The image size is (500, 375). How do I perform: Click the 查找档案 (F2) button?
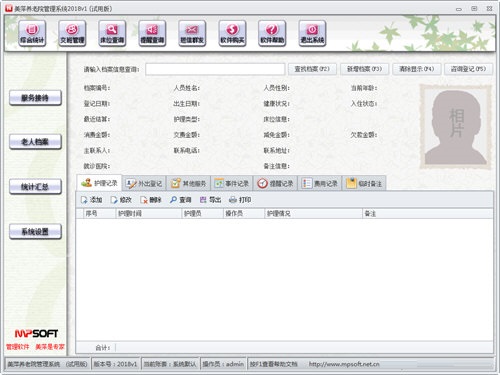(312, 69)
